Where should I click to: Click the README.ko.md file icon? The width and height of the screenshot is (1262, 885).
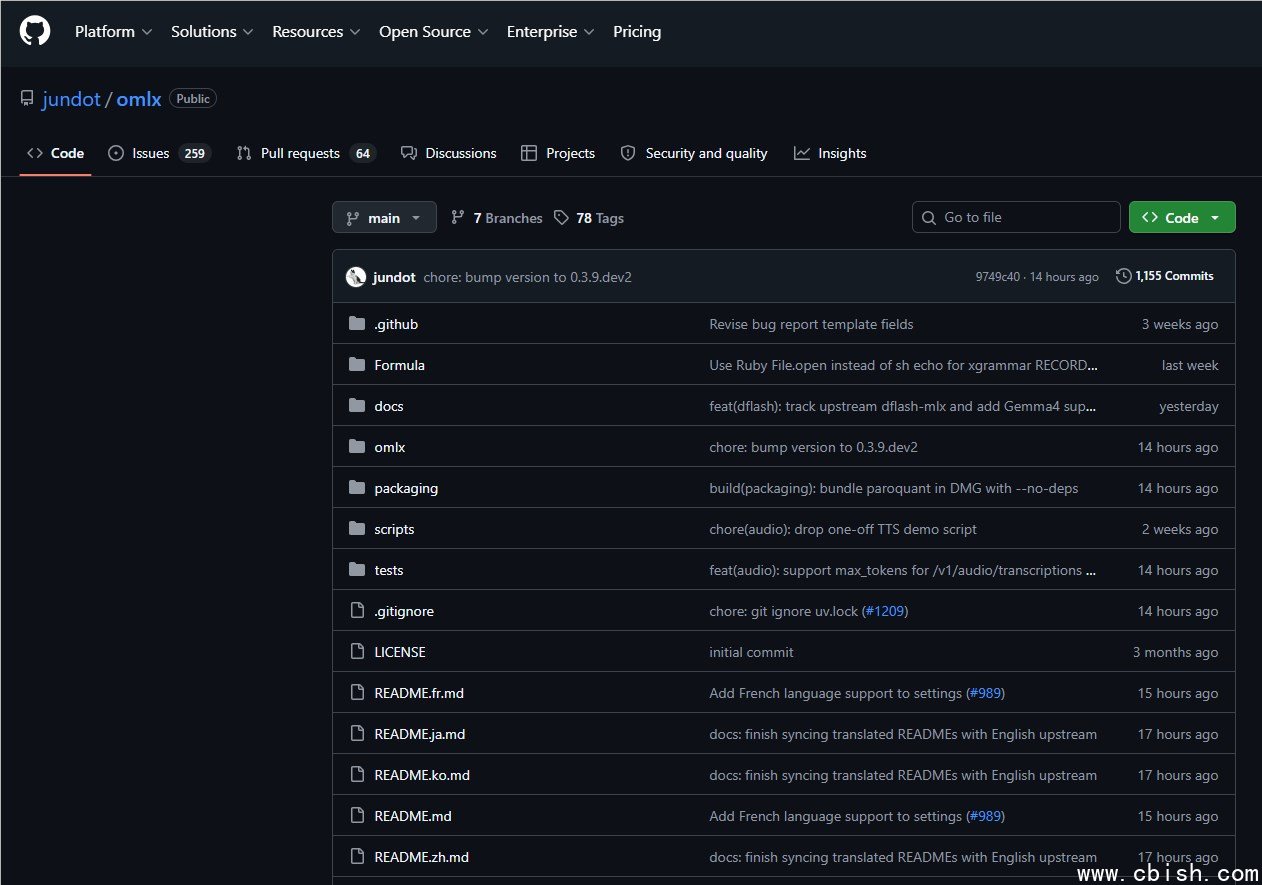coord(357,775)
